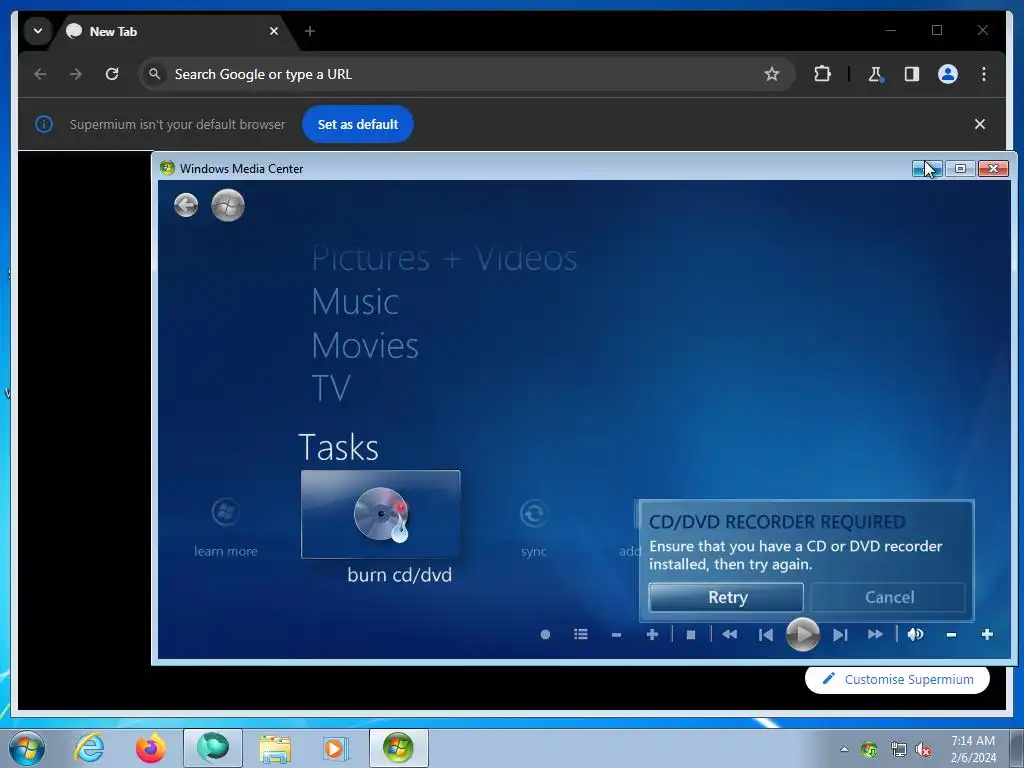Image resolution: width=1024 pixels, height=768 pixels.
Task: Dismiss the default browser infobar
Action: coord(980,124)
